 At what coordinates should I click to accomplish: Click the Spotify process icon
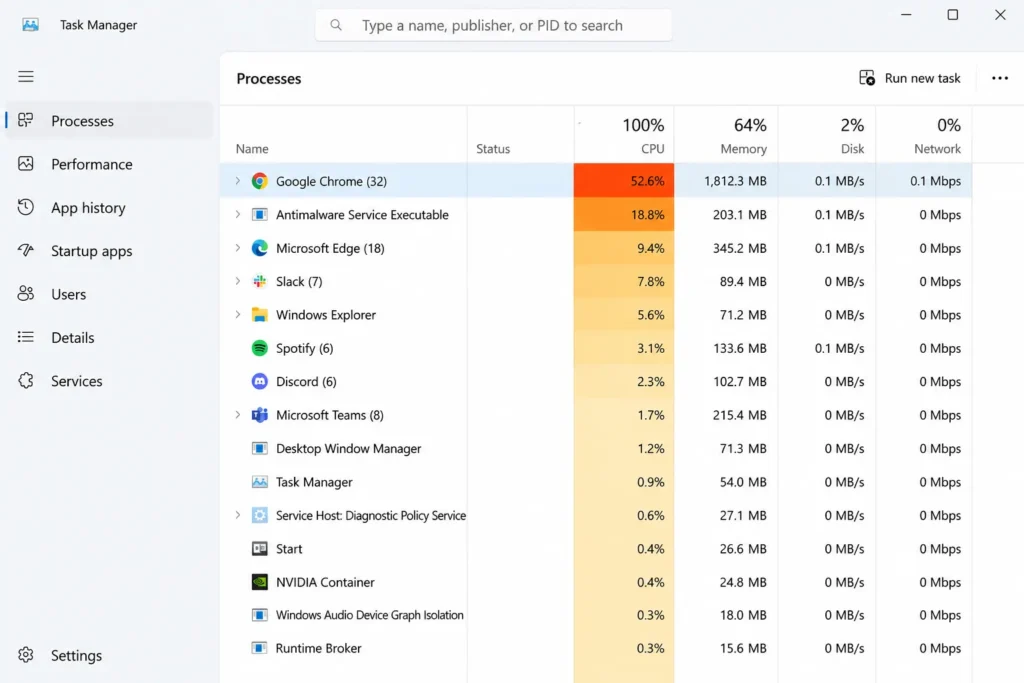[259, 348]
